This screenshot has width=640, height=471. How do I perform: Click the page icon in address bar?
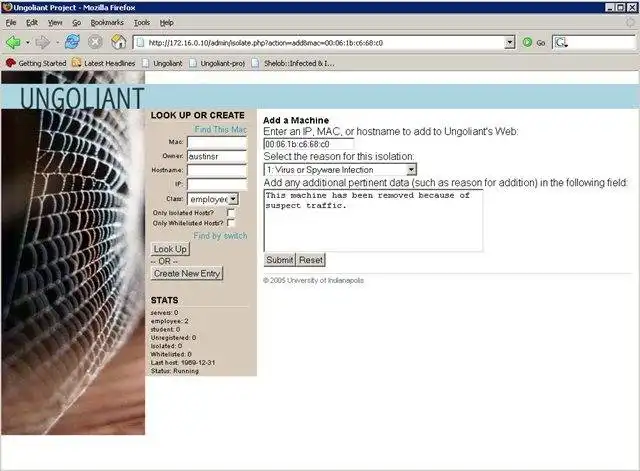tap(140, 42)
